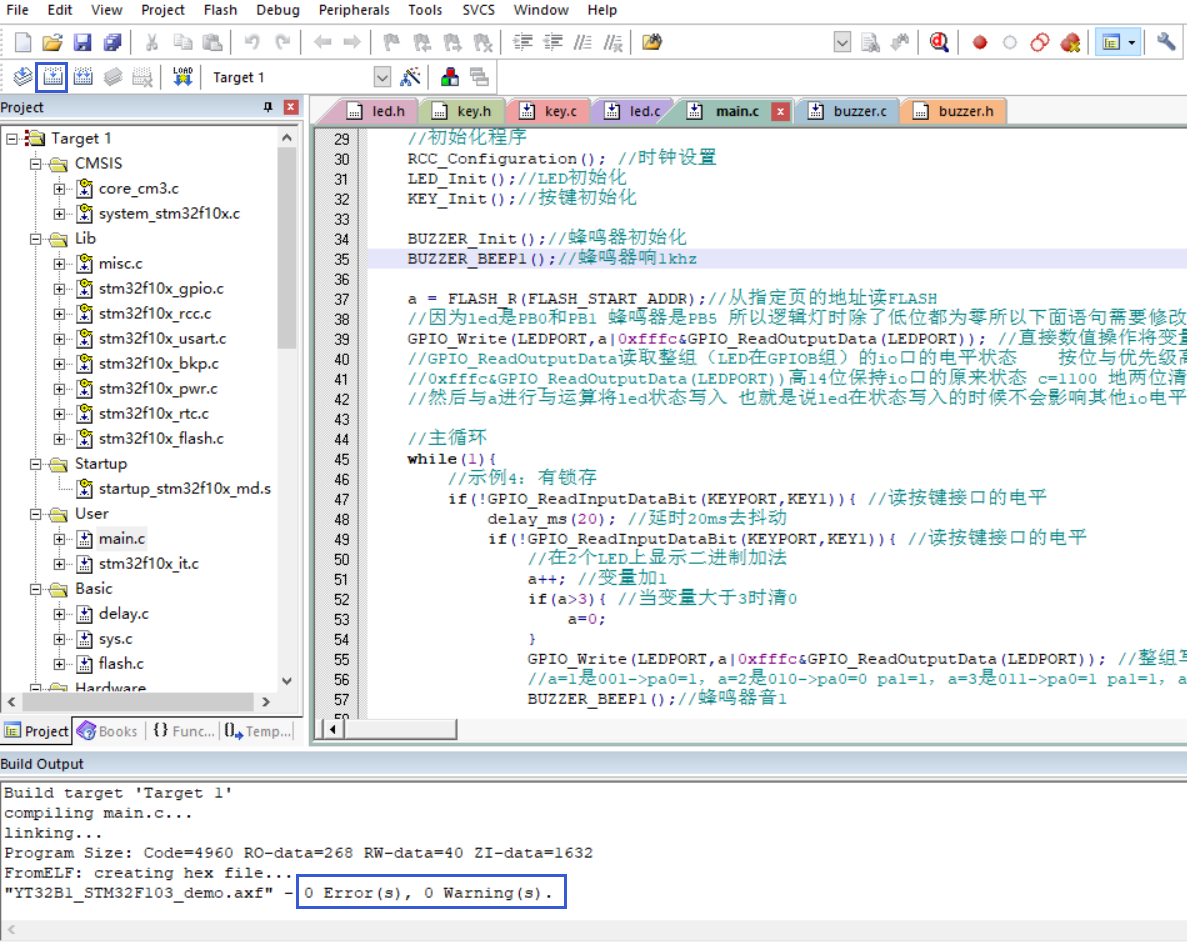The image size is (1187, 942).
Task: Collapse the Basic folder
Action: point(36,589)
